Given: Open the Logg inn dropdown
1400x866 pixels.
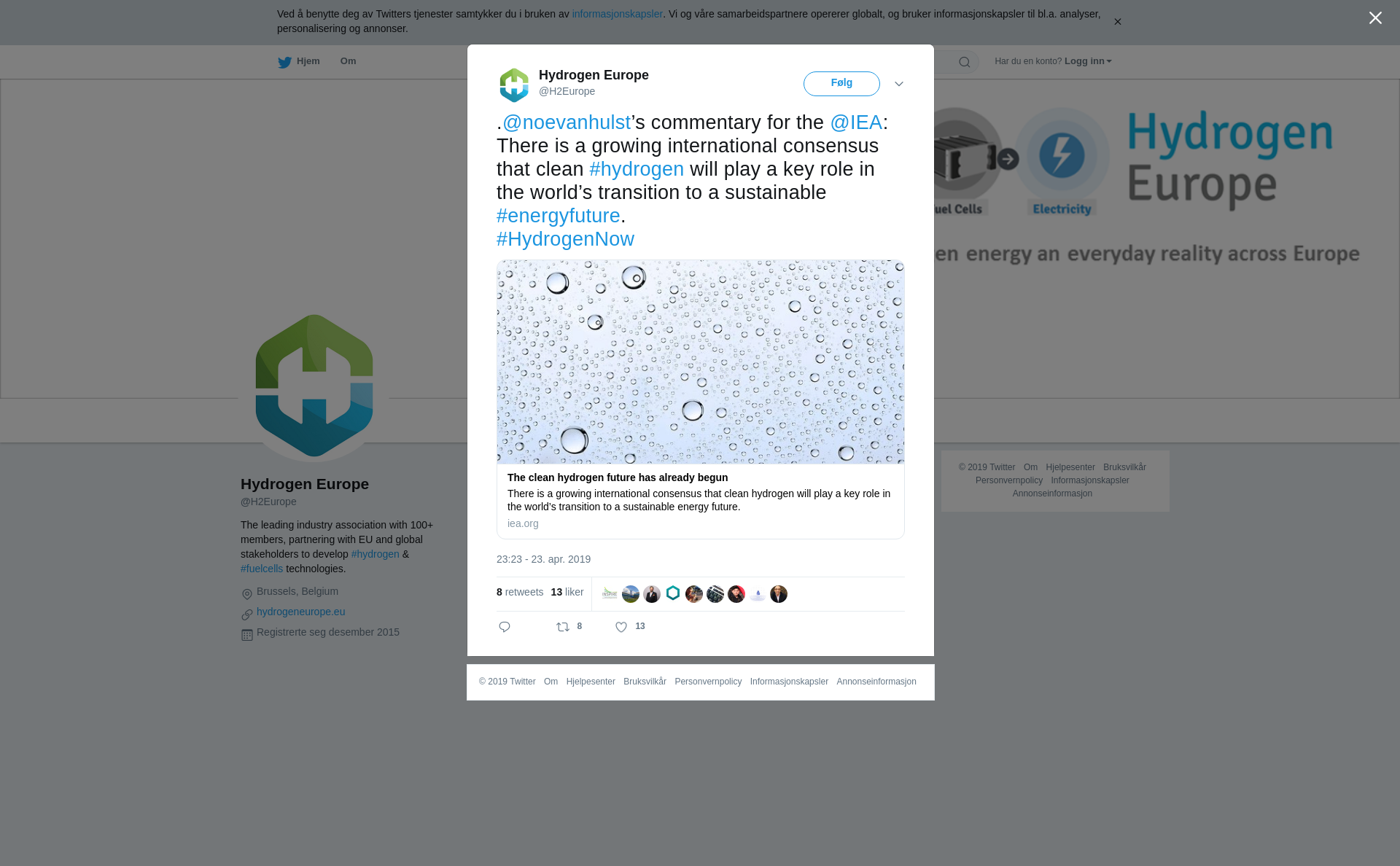Looking at the screenshot, I should click(1088, 61).
